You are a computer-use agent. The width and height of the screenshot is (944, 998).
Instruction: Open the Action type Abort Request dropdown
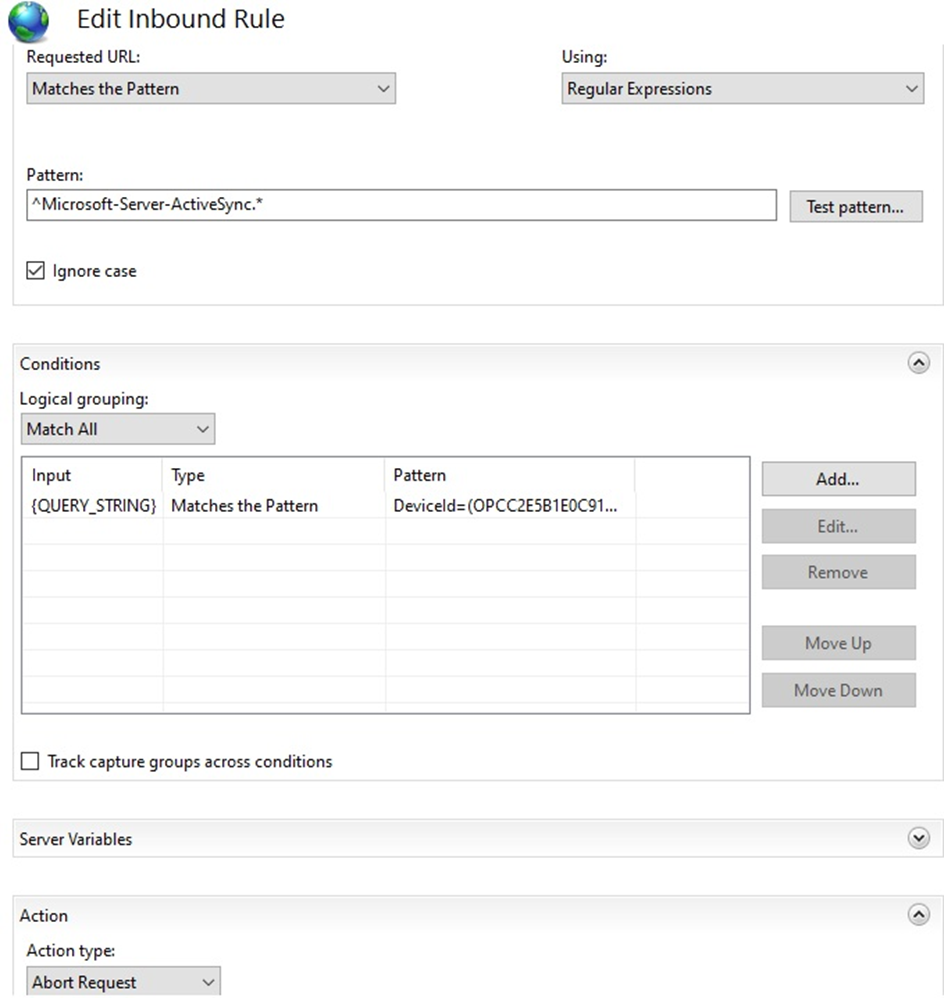click(x=123, y=981)
